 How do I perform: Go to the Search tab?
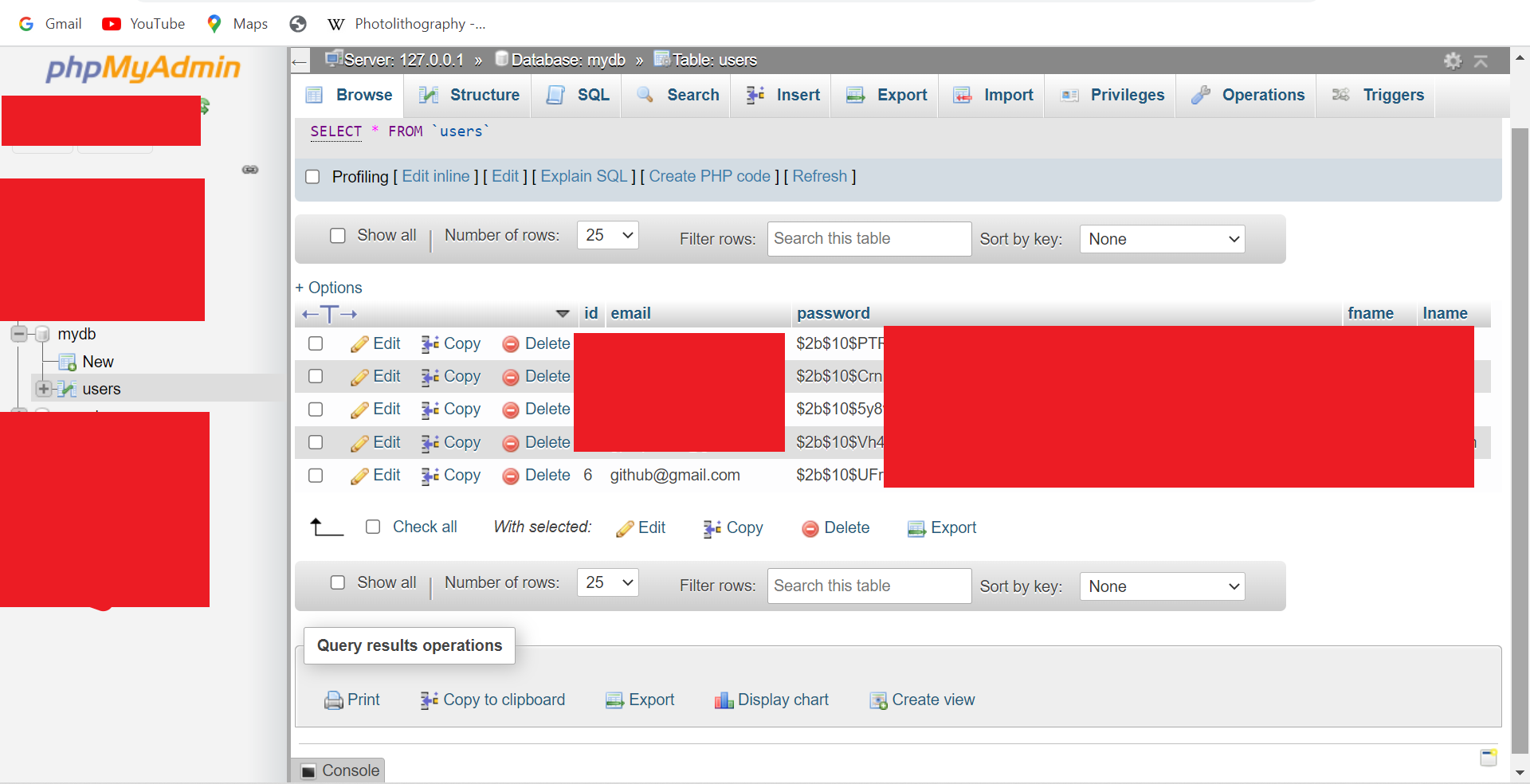coord(678,95)
